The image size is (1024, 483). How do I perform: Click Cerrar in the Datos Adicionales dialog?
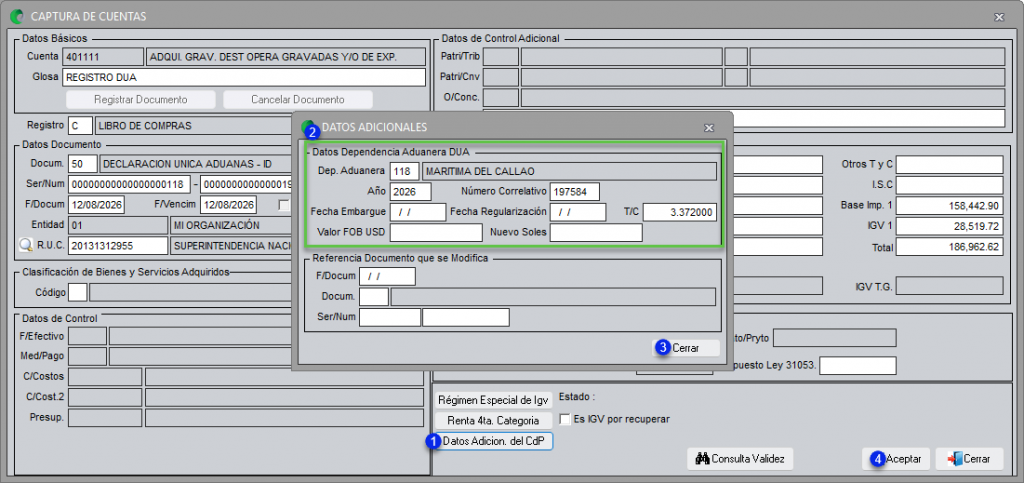point(685,349)
